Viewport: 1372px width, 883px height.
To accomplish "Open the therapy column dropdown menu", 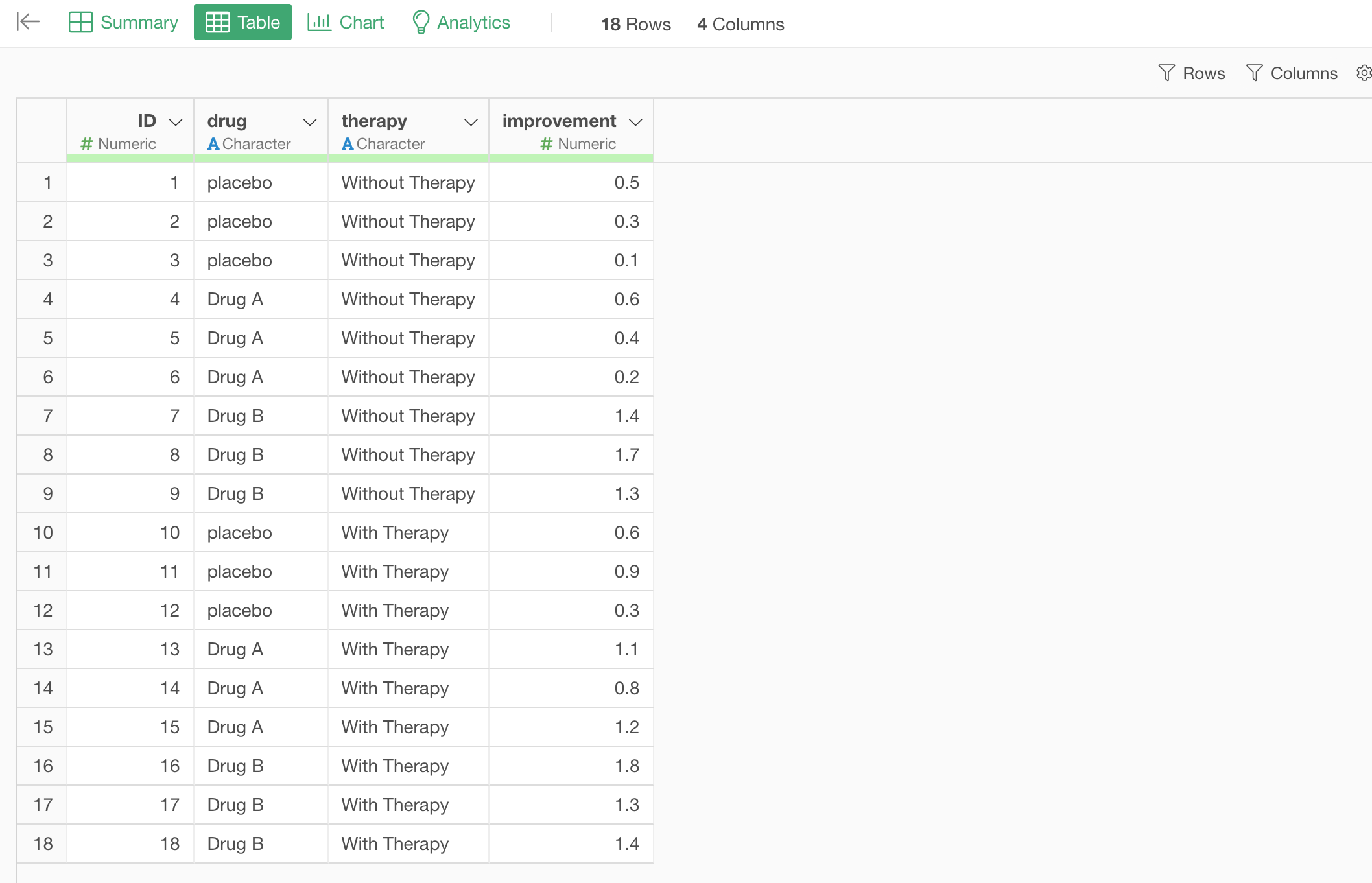I will [471, 122].
